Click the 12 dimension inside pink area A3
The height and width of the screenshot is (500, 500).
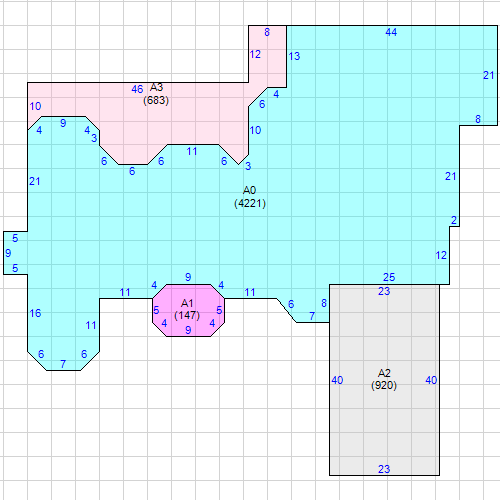pos(255,54)
